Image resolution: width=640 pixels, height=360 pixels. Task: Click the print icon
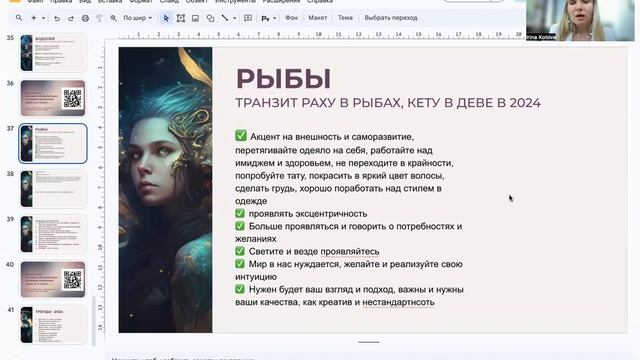[x=85, y=18]
